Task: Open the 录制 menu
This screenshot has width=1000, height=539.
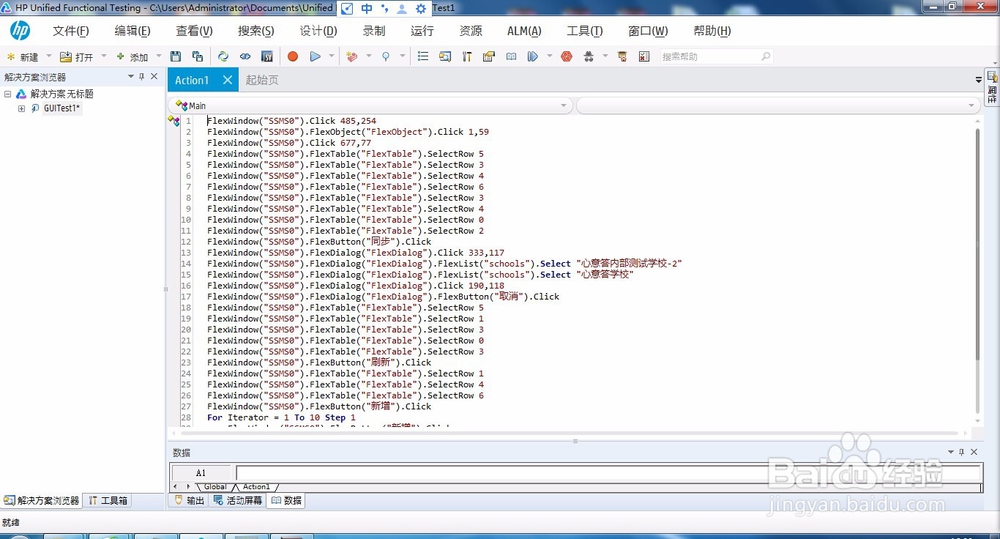Action: (374, 31)
